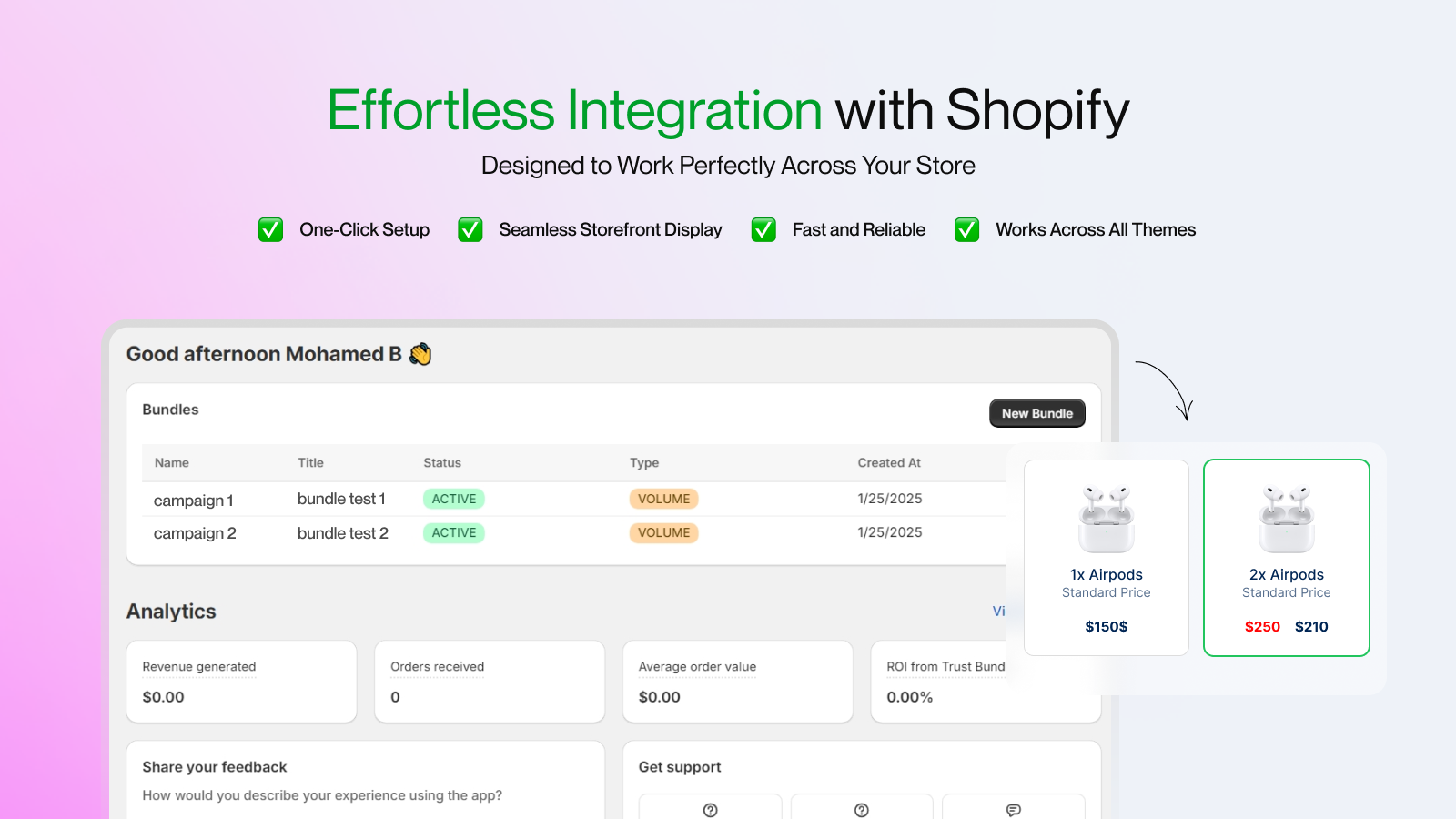Click the Orders received label
Image resolution: width=1456 pixels, height=819 pixels.
(438, 667)
